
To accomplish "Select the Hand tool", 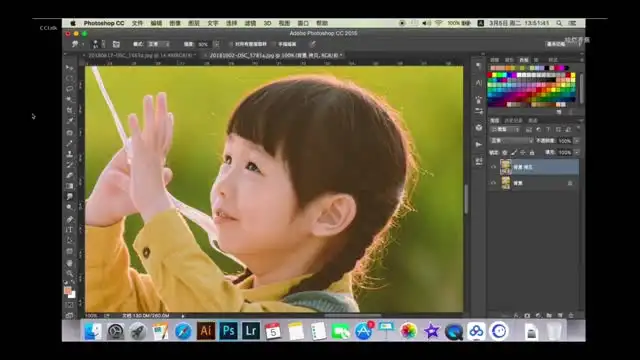I will (70, 263).
